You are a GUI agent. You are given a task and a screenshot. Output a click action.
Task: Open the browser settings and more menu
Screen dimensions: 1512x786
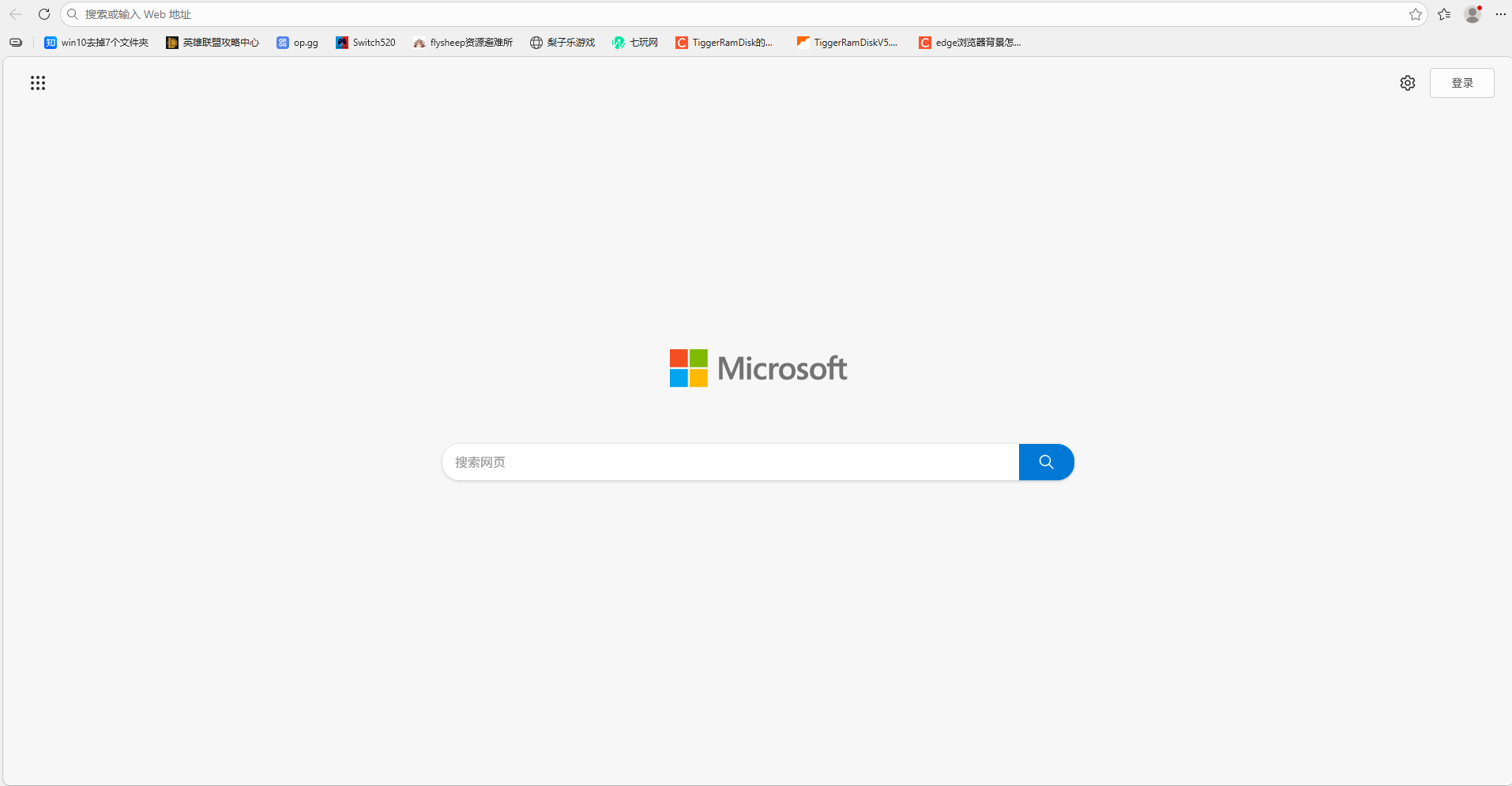pyautogui.click(x=1501, y=14)
